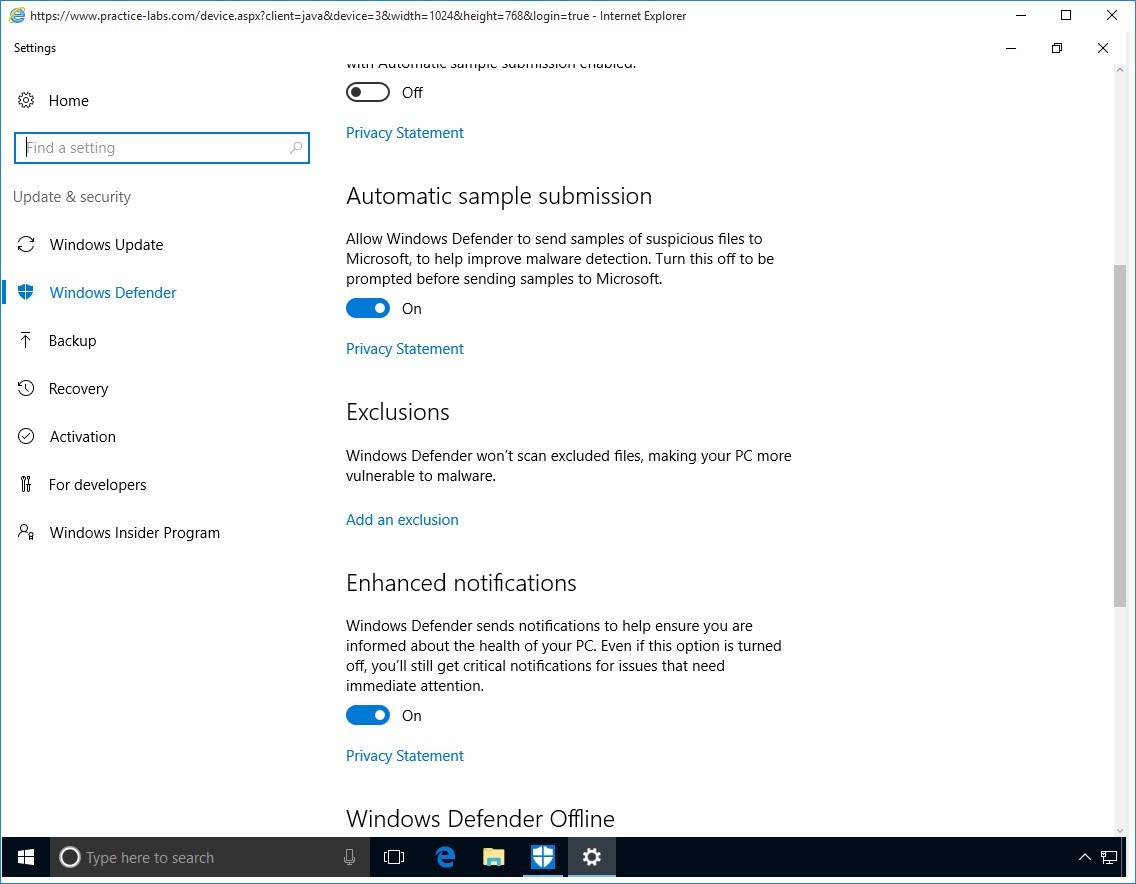Open the Windows Start menu
Viewport: 1136px width, 884px height.
25,857
